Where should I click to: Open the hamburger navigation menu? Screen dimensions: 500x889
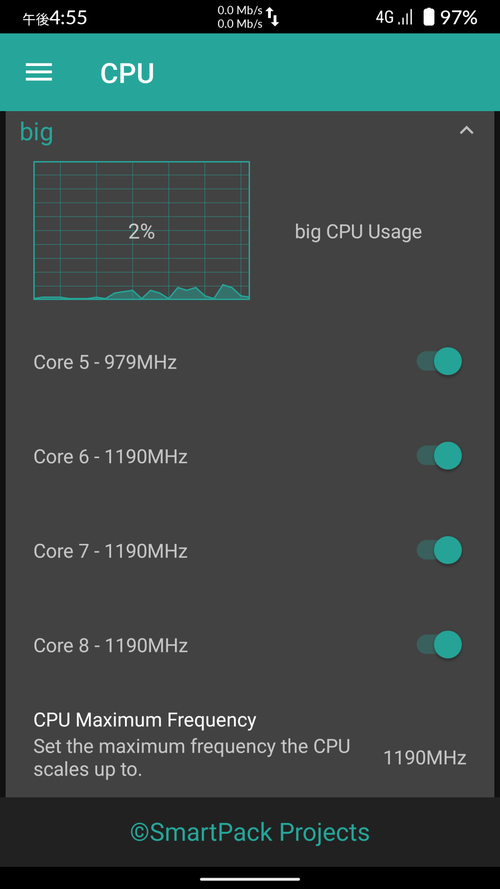[39, 72]
